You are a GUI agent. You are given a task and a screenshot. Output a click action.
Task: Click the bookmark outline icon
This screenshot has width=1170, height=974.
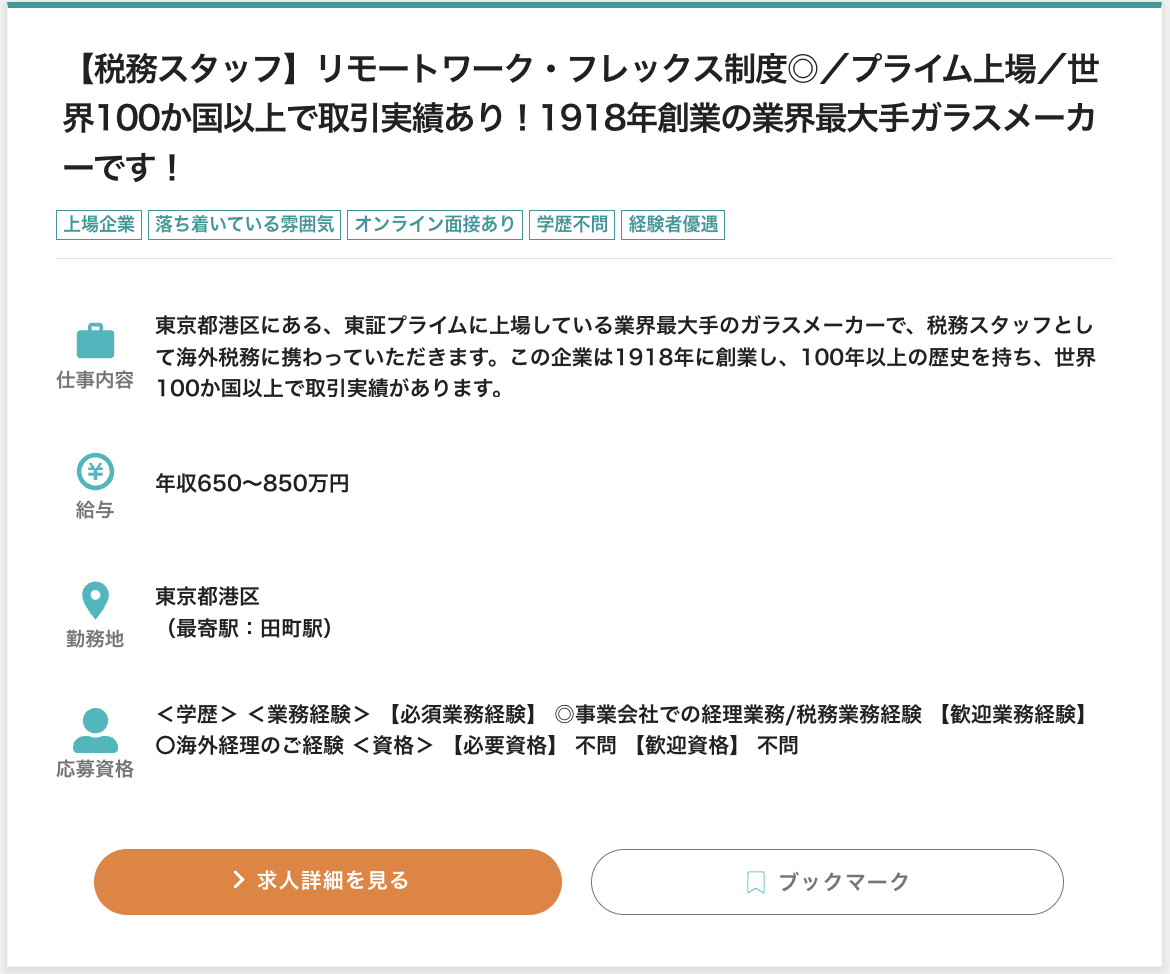[x=756, y=882]
